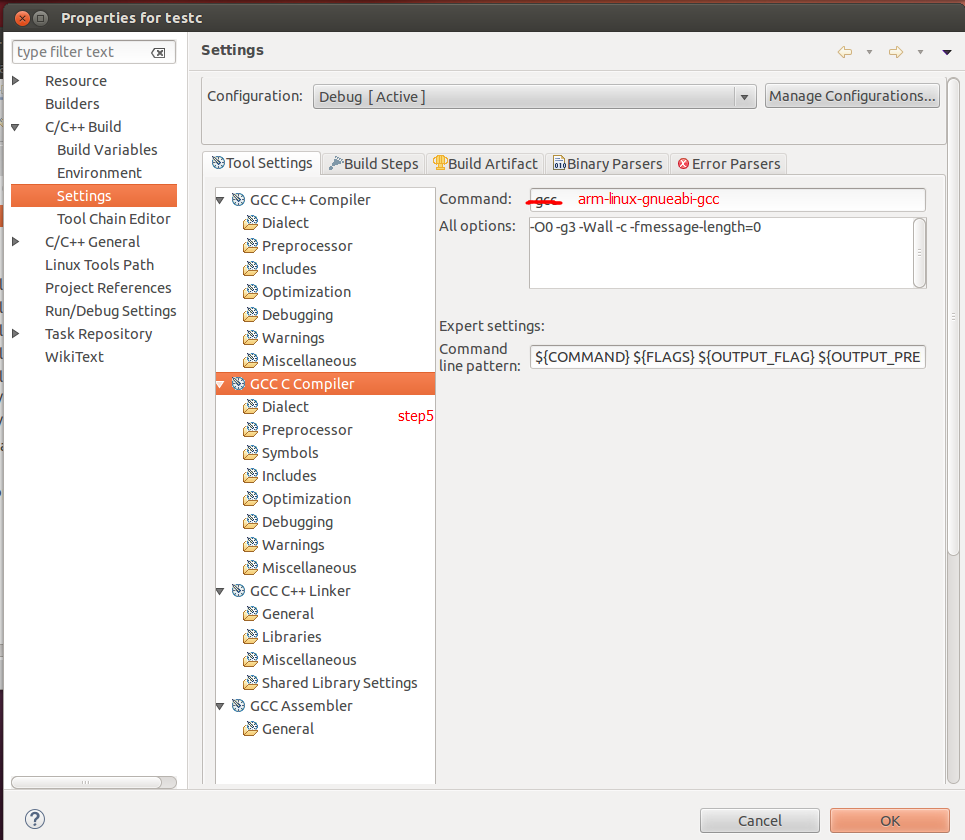Click the GCC C Compiler tool icon
Viewport: 965px width, 840px height.
tap(238, 383)
